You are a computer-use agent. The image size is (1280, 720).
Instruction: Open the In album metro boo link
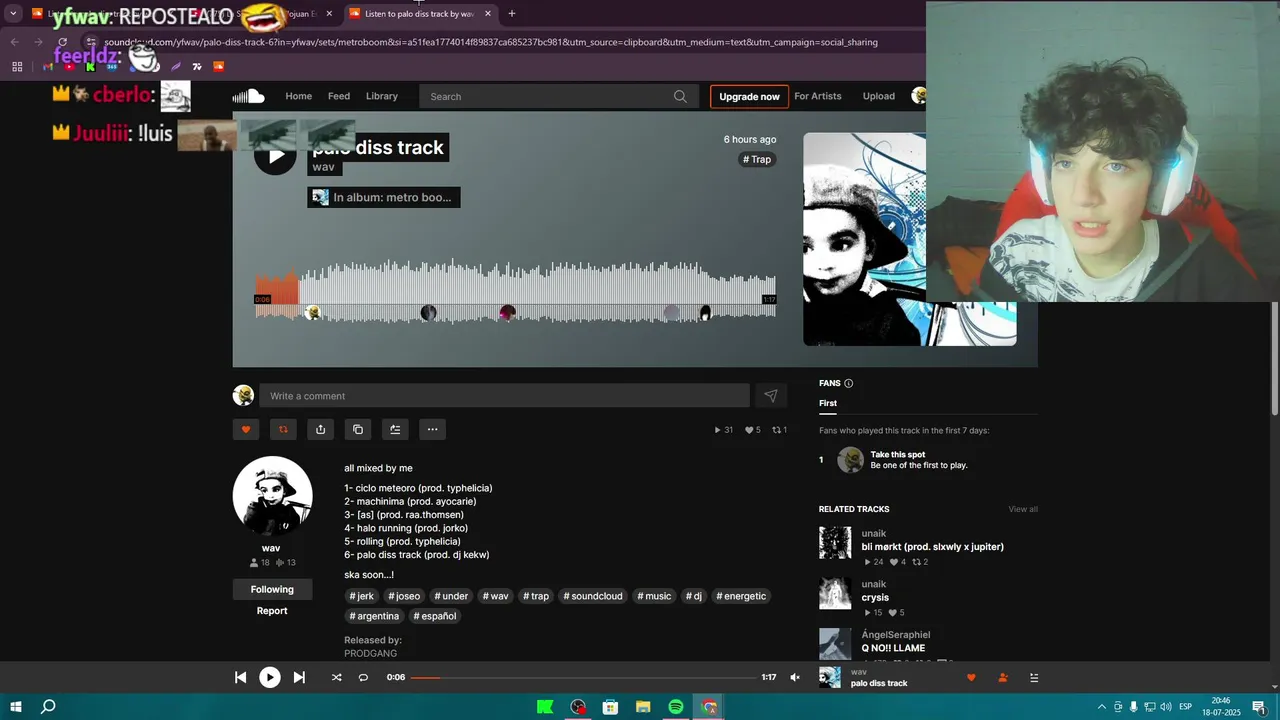click(384, 197)
